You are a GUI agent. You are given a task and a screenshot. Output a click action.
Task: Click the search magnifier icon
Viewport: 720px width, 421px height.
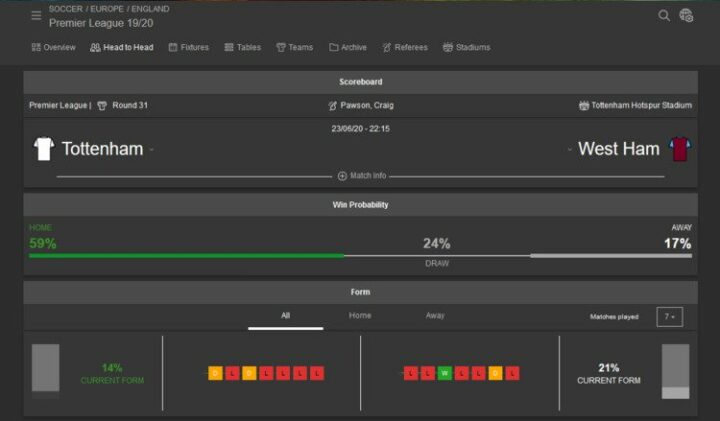click(x=664, y=16)
